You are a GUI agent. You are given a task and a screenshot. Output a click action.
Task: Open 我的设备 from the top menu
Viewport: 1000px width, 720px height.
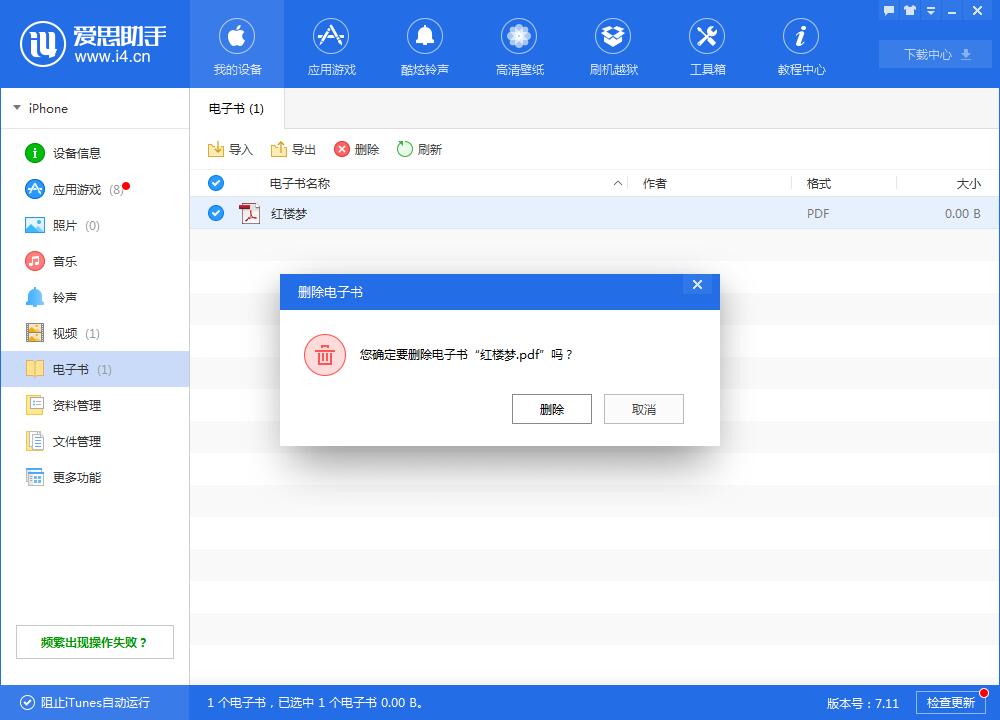point(237,45)
